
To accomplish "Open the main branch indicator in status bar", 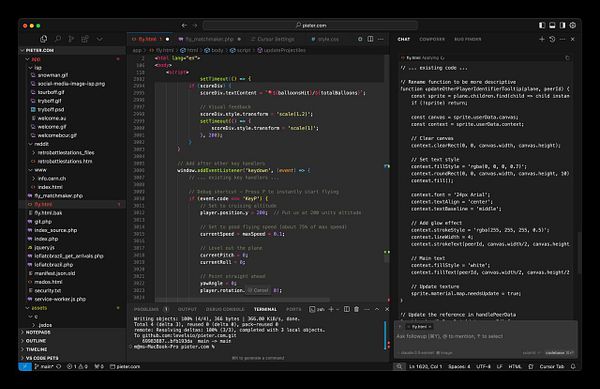I will coord(44,366).
